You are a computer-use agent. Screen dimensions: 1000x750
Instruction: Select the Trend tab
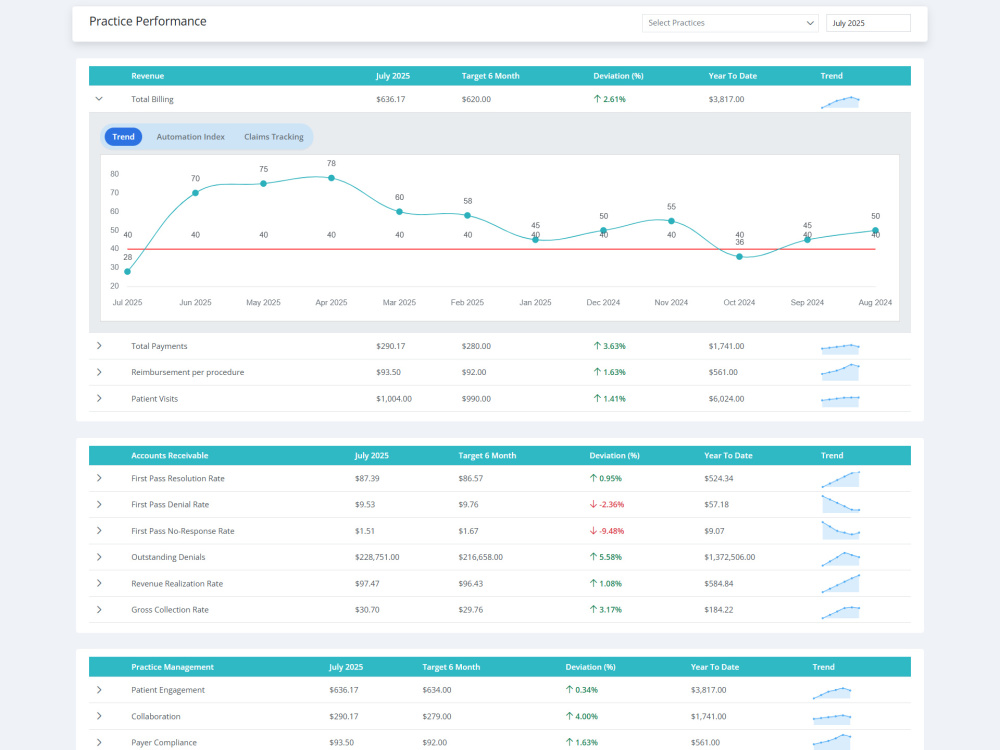point(123,136)
